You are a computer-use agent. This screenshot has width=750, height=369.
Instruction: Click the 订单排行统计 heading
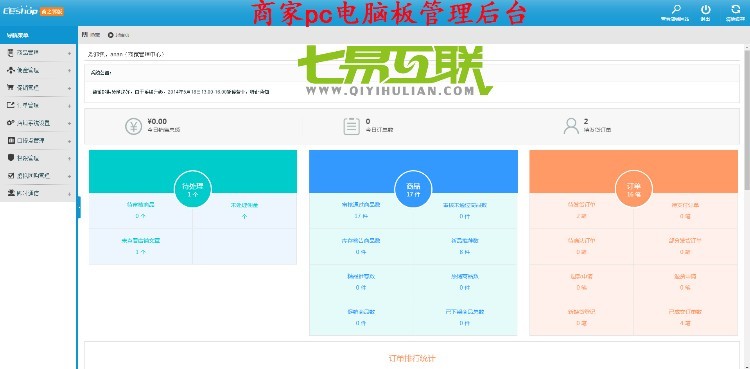(412, 358)
